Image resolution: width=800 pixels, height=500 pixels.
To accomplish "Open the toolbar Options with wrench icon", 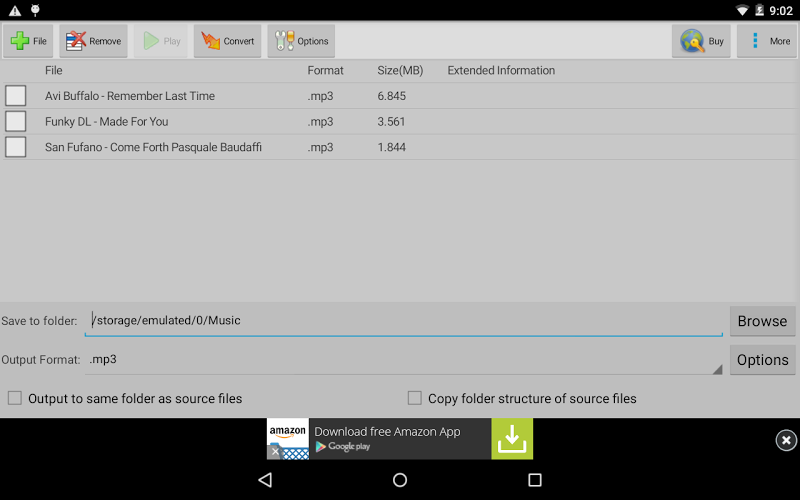I will pyautogui.click(x=301, y=41).
